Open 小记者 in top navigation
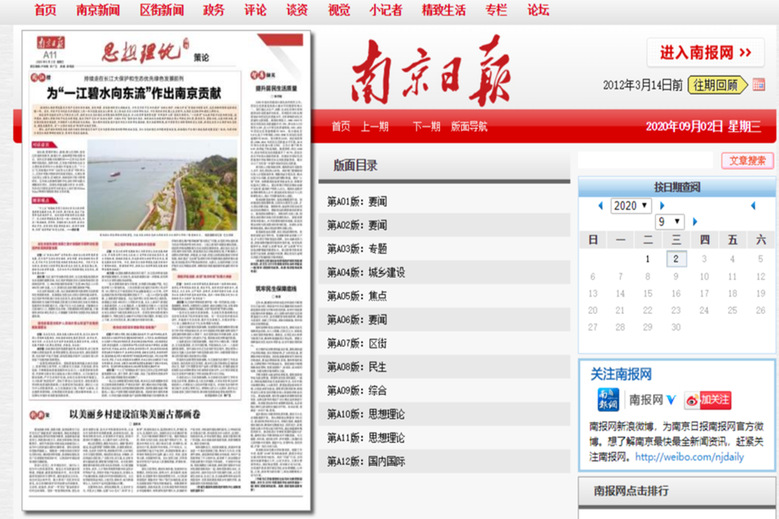The image size is (779, 519). [x=386, y=9]
